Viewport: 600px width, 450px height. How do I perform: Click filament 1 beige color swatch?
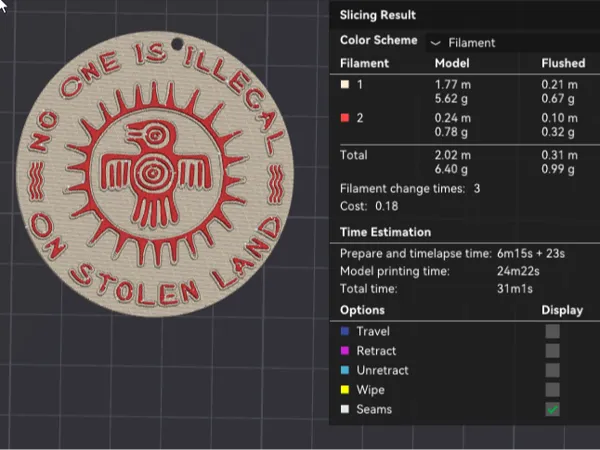coord(345,85)
